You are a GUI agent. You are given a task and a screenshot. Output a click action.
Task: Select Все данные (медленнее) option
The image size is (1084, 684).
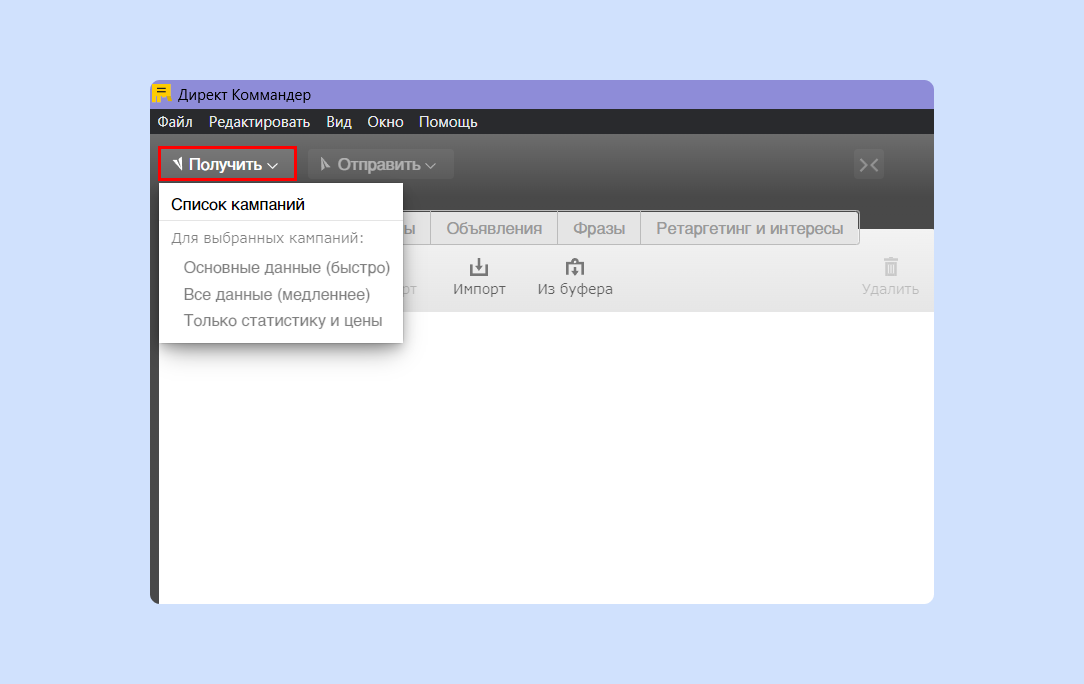pos(277,295)
